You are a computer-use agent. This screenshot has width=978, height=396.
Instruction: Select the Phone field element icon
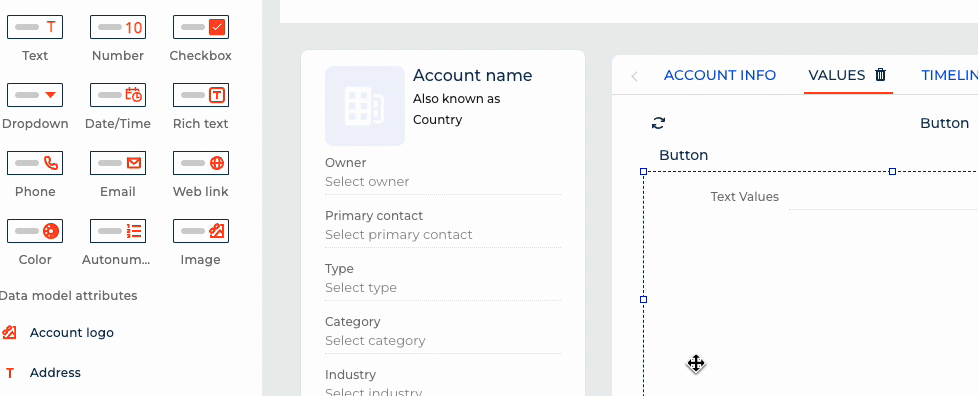(x=35, y=163)
